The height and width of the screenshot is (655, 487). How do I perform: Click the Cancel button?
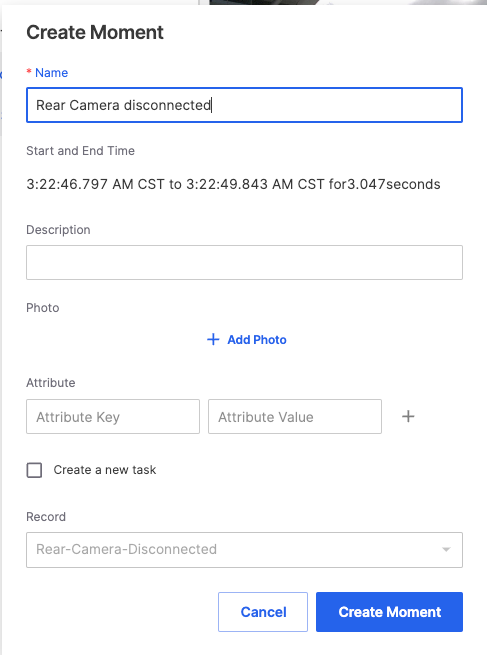point(263,612)
